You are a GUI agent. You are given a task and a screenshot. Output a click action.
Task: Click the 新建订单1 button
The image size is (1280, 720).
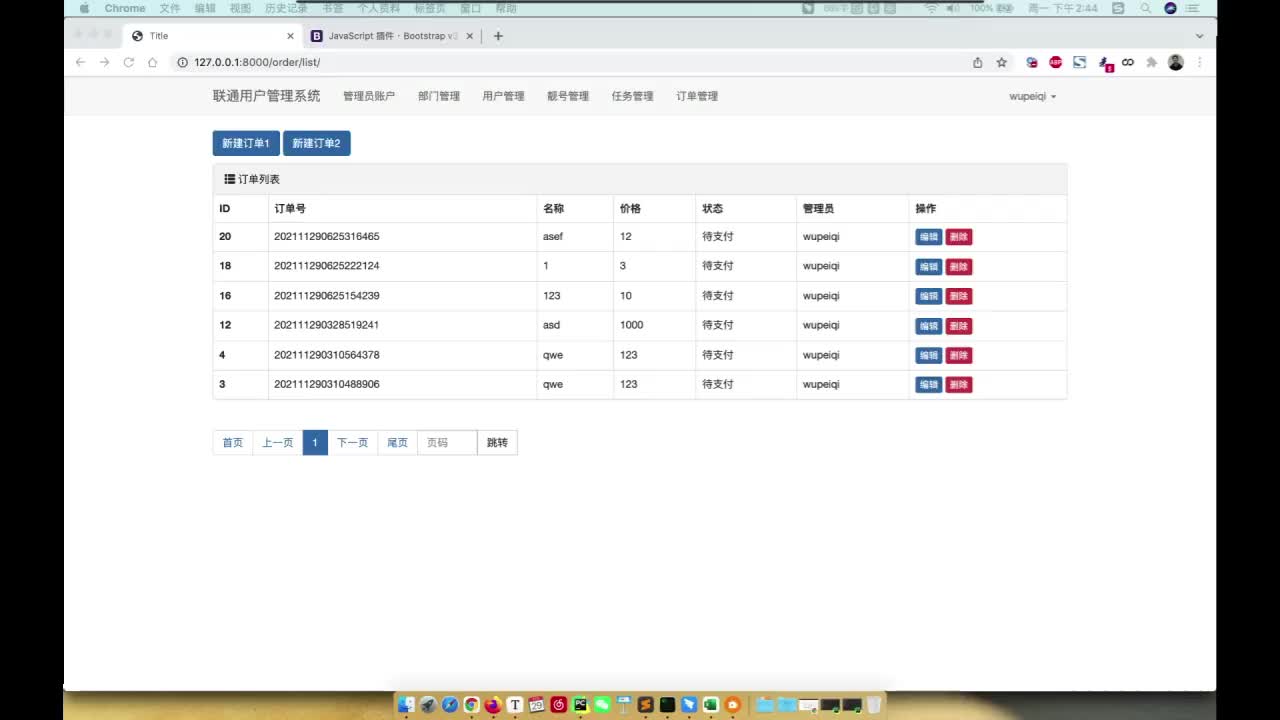(246, 143)
